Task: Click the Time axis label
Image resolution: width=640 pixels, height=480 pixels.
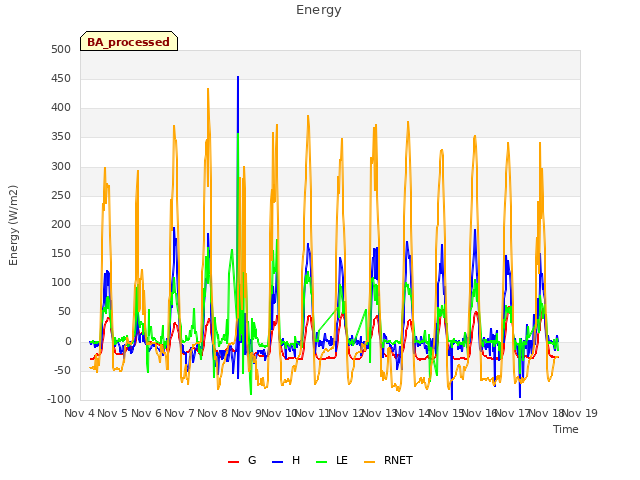Action: click(x=566, y=429)
